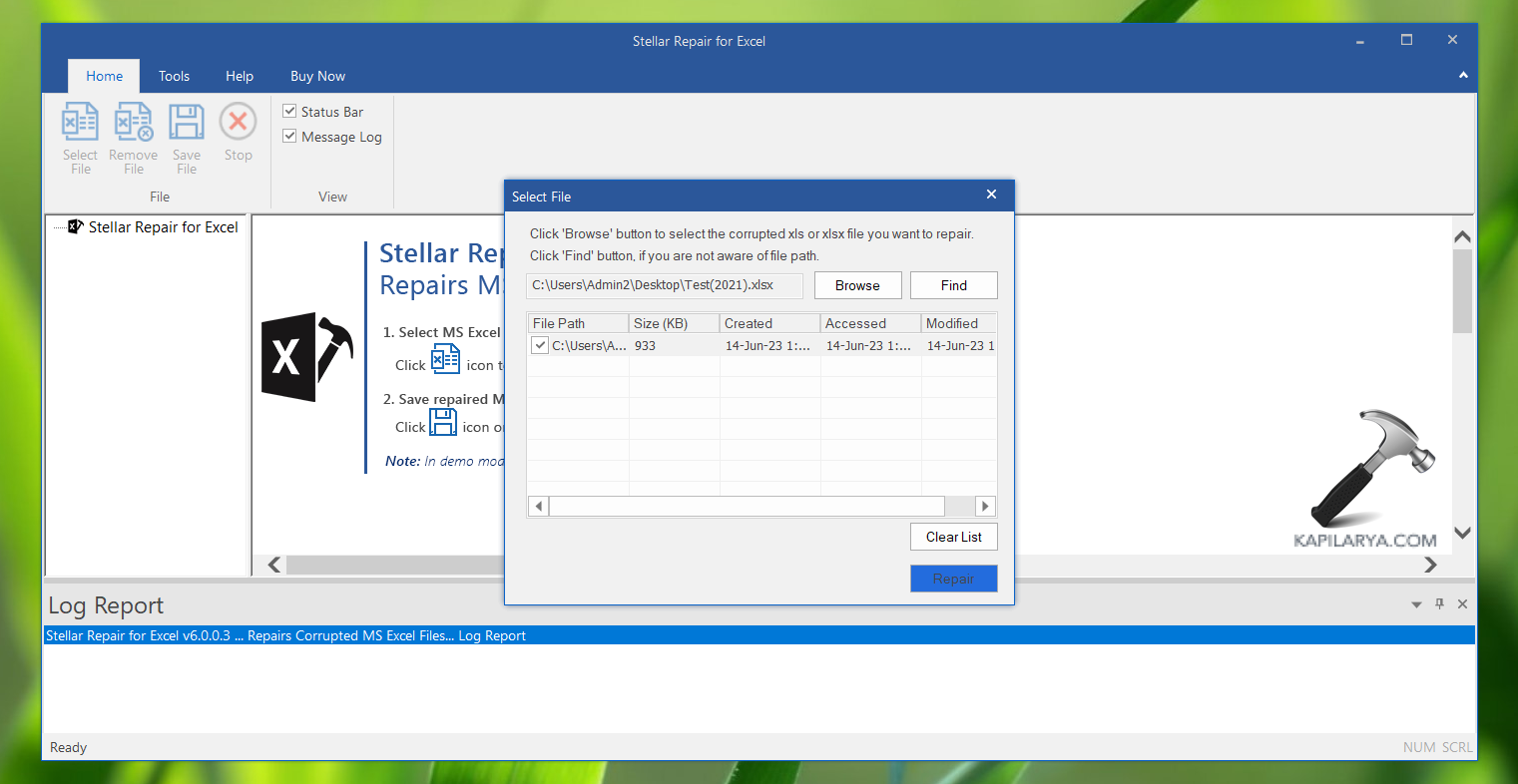Collapse the ribbon with the top-right chevron
Viewport: 1518px width, 784px height.
[x=1463, y=76]
